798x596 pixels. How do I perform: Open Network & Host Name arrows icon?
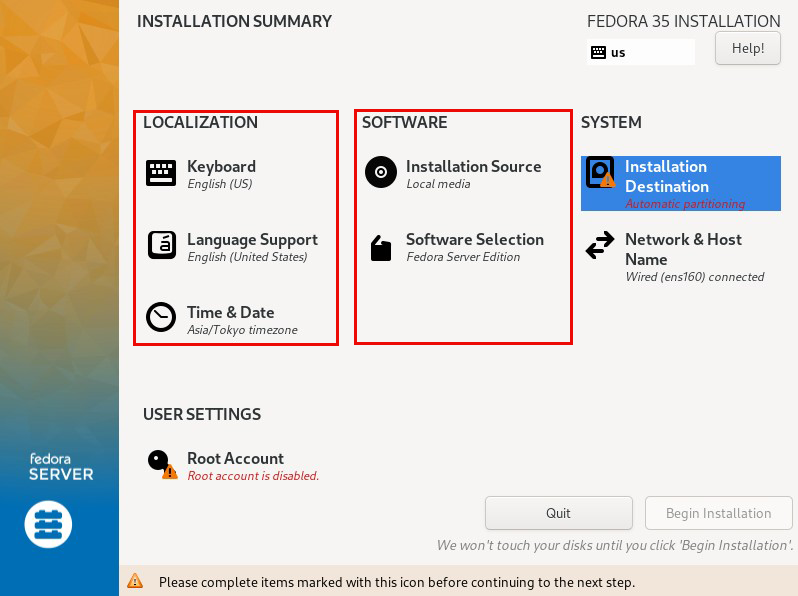coord(600,245)
